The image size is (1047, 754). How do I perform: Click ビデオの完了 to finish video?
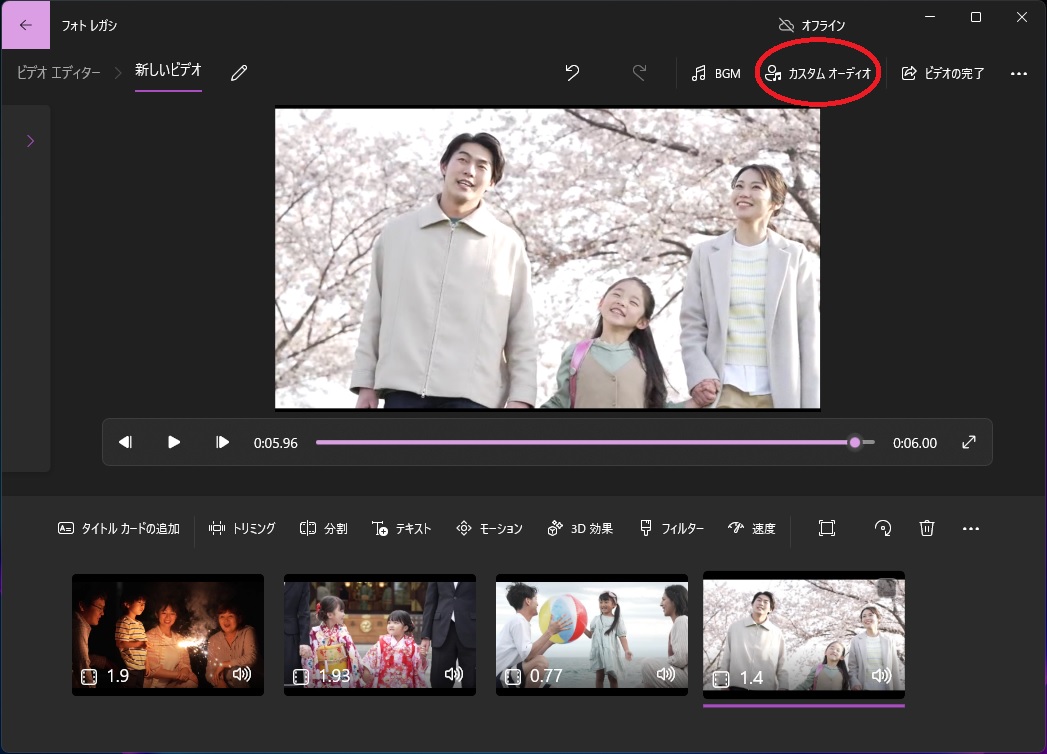pyautogui.click(x=943, y=73)
